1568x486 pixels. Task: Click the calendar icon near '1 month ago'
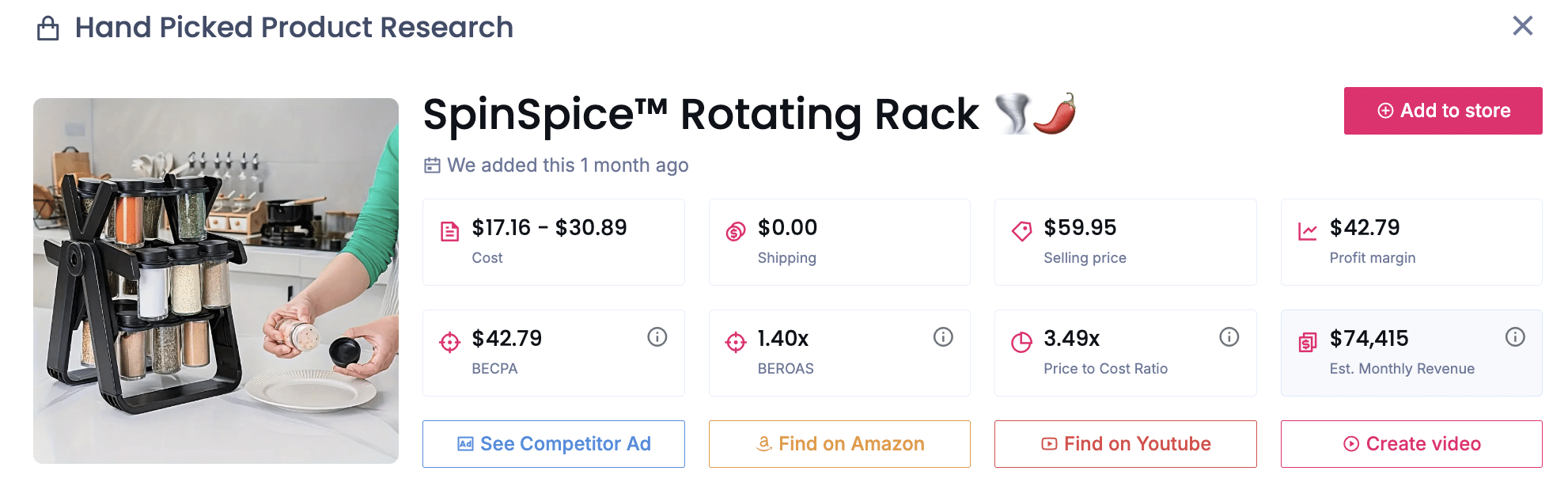tap(432, 165)
